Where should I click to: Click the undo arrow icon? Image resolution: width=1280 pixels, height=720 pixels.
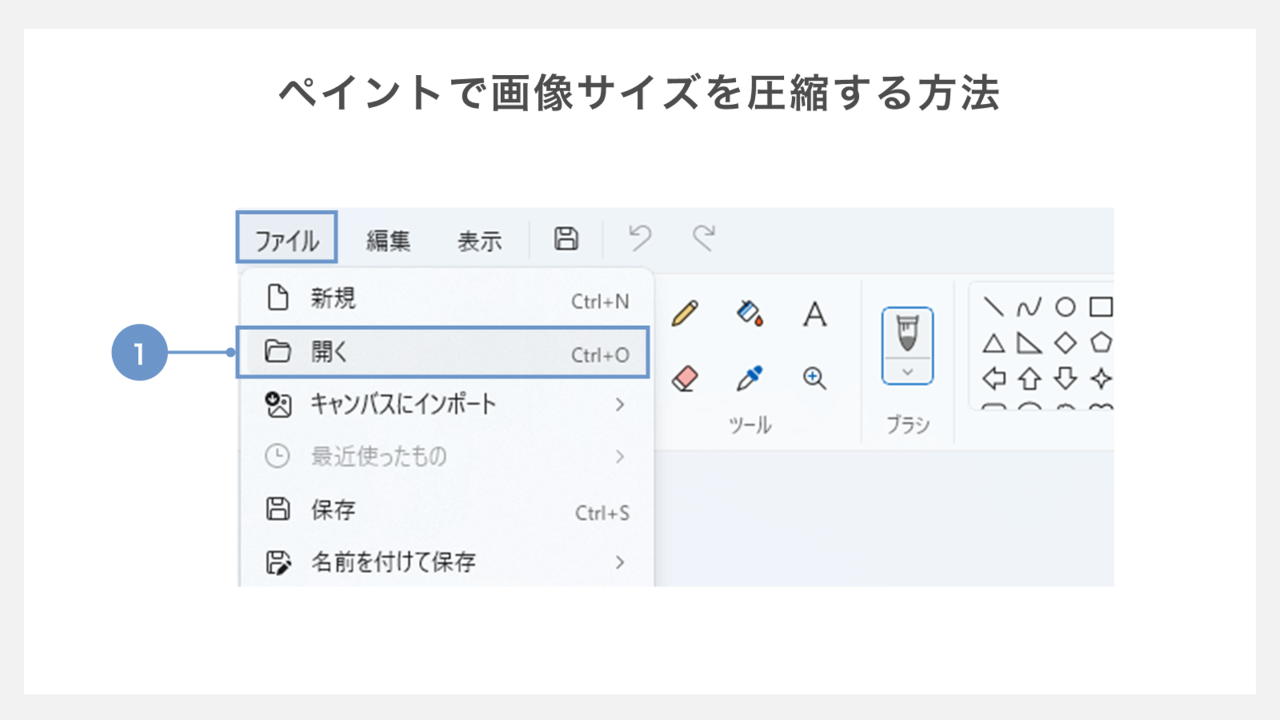[x=640, y=238]
